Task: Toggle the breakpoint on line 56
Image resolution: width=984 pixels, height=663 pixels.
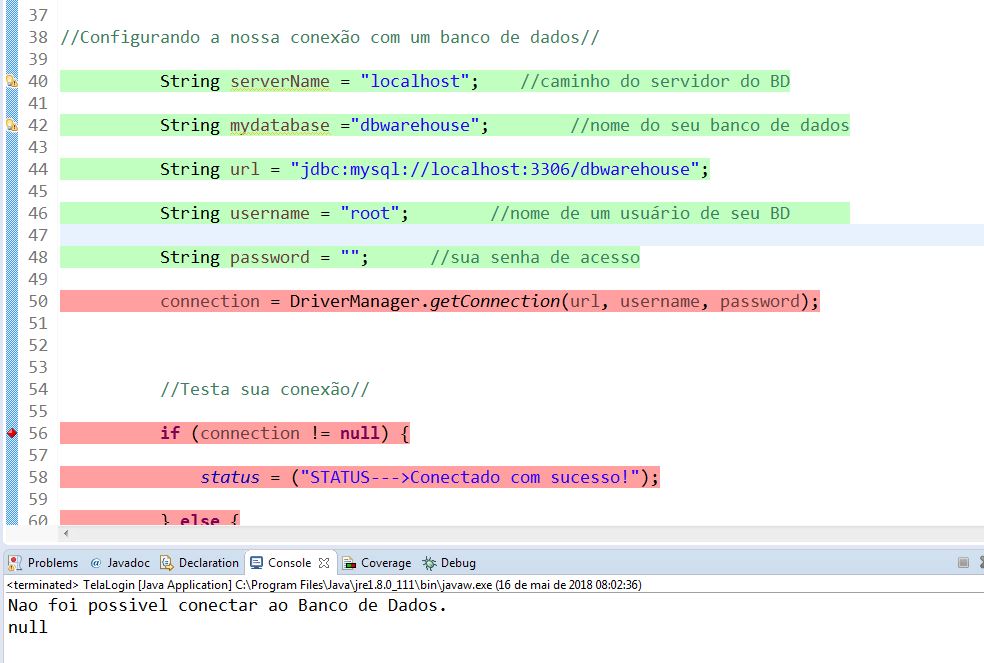Action: (11, 433)
